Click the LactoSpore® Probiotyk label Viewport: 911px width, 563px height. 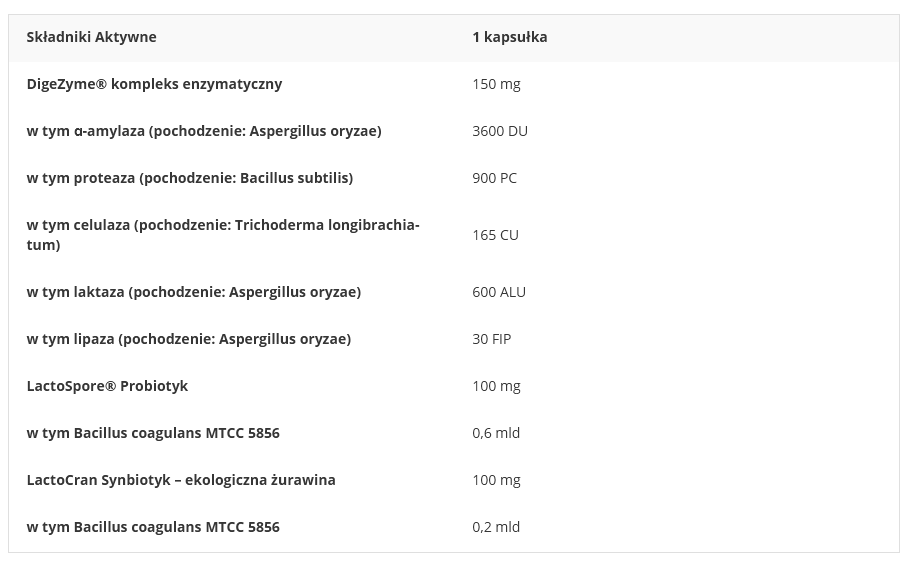tap(107, 386)
